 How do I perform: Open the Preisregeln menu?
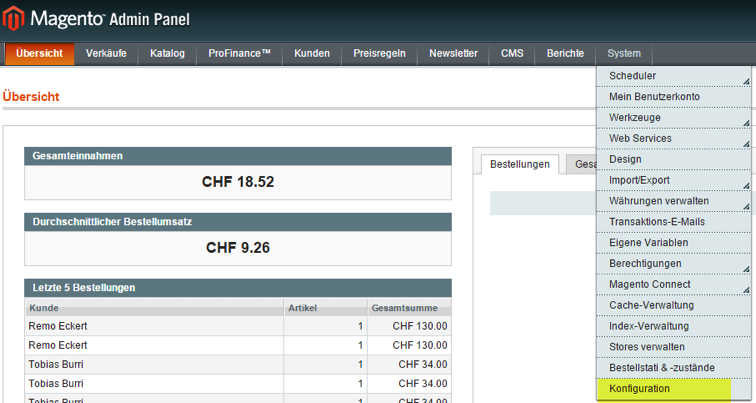(x=379, y=54)
